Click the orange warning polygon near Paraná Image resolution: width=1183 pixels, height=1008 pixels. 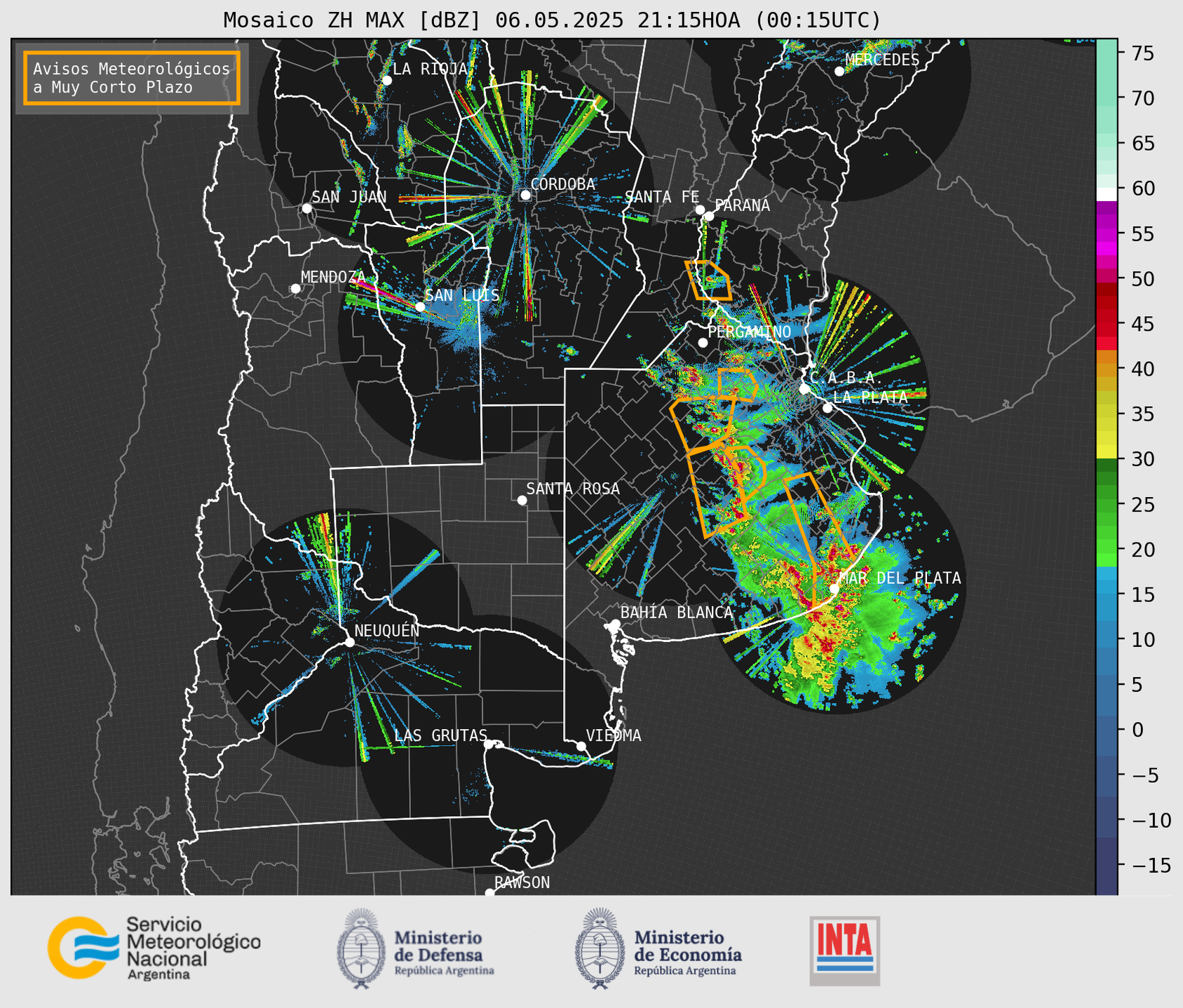[x=709, y=280]
